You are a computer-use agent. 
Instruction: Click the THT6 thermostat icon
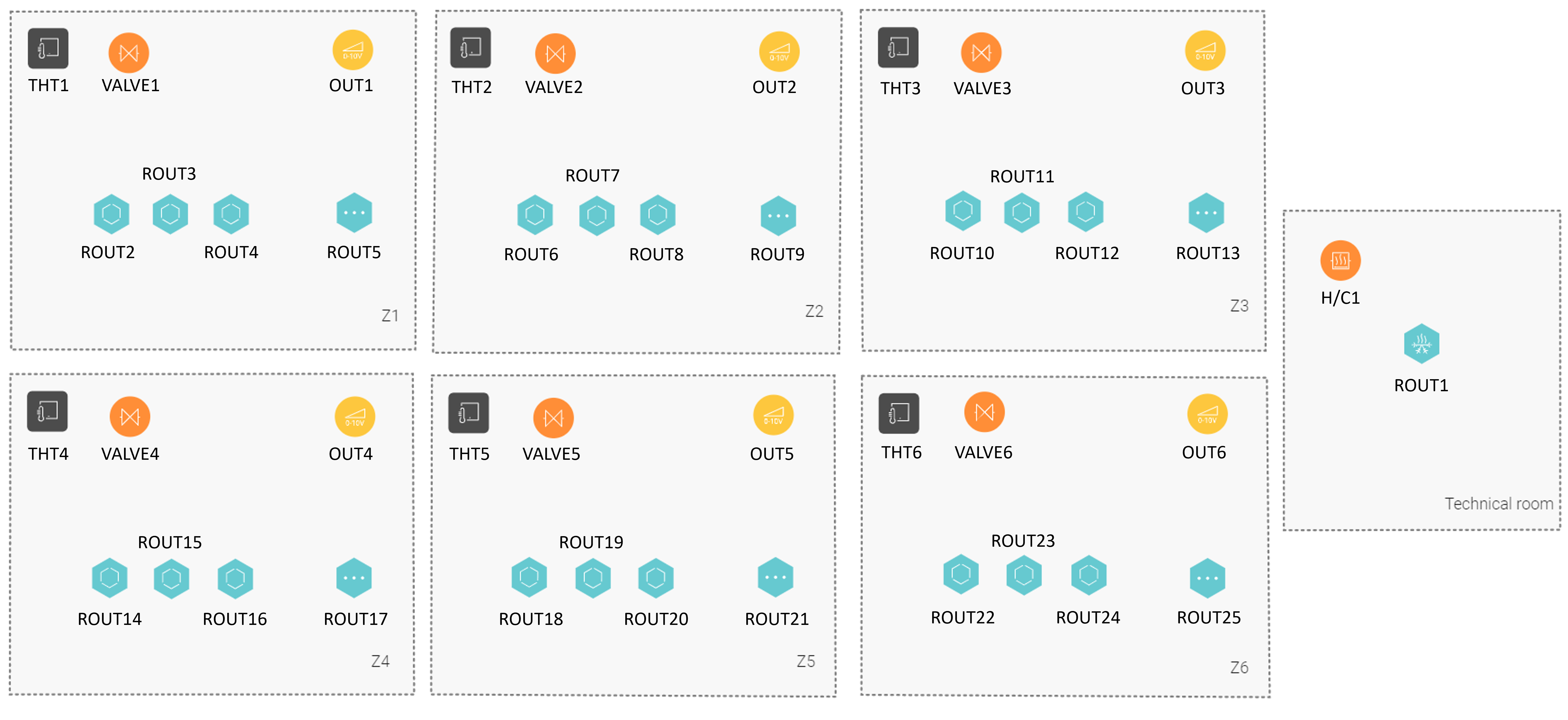(x=899, y=413)
